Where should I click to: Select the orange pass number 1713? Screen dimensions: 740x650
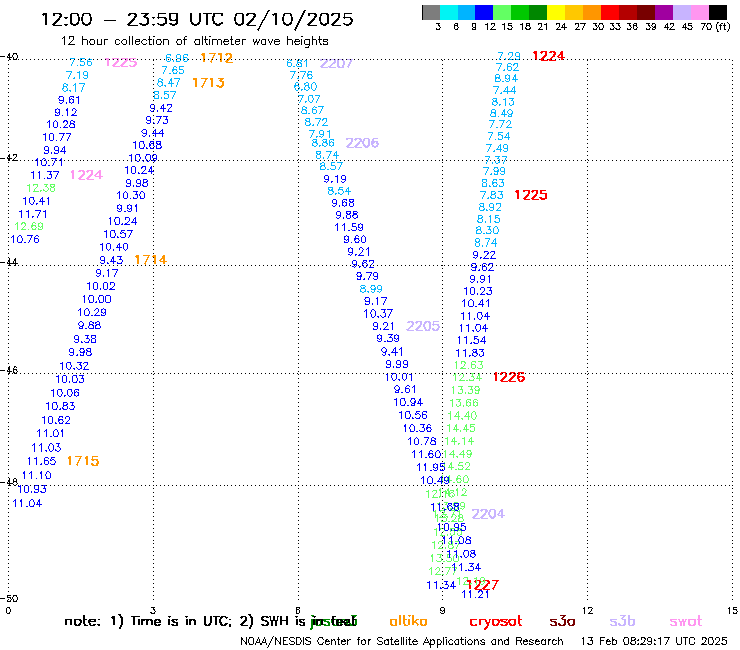click(208, 83)
